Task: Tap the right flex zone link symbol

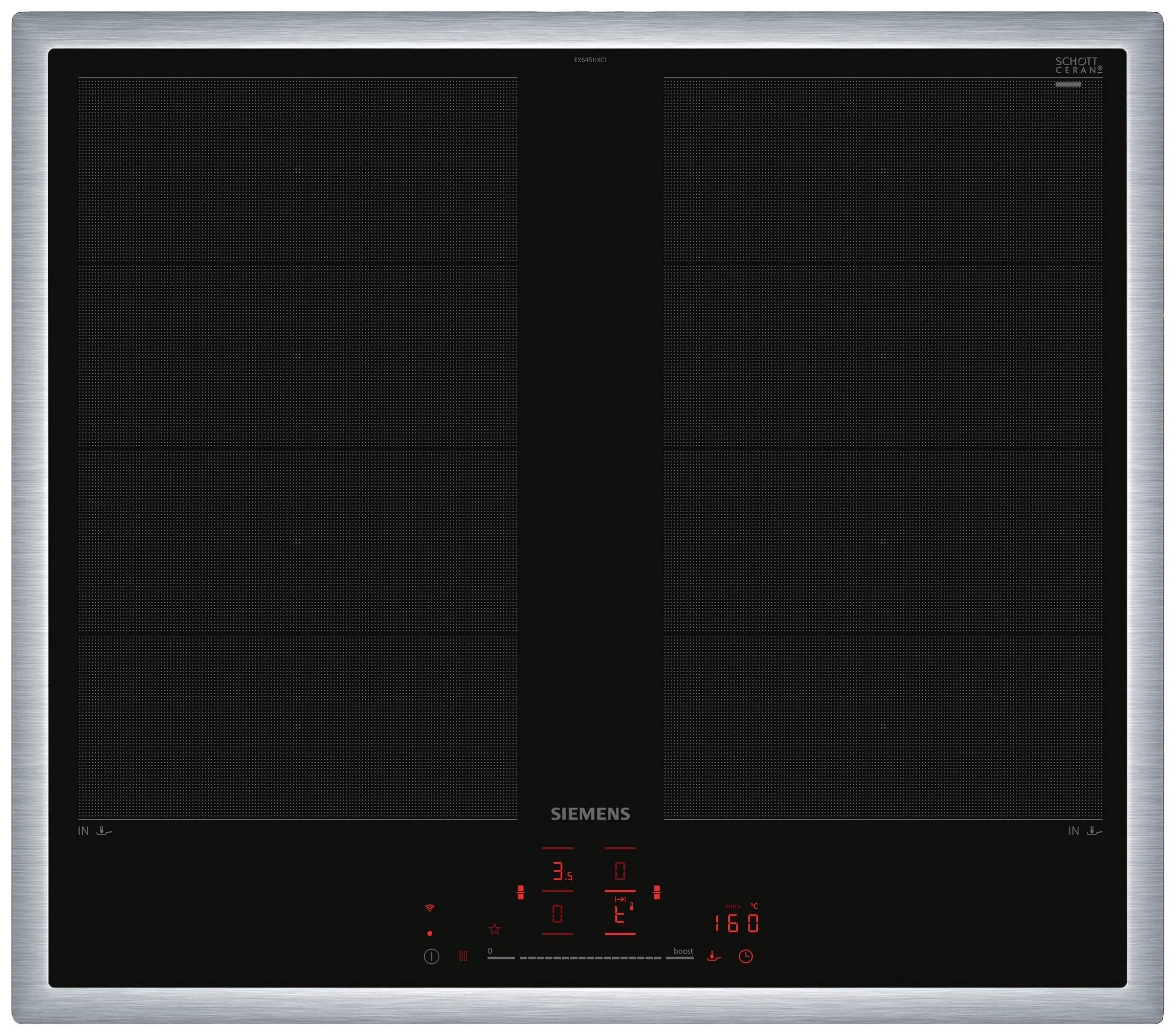Action: (657, 892)
